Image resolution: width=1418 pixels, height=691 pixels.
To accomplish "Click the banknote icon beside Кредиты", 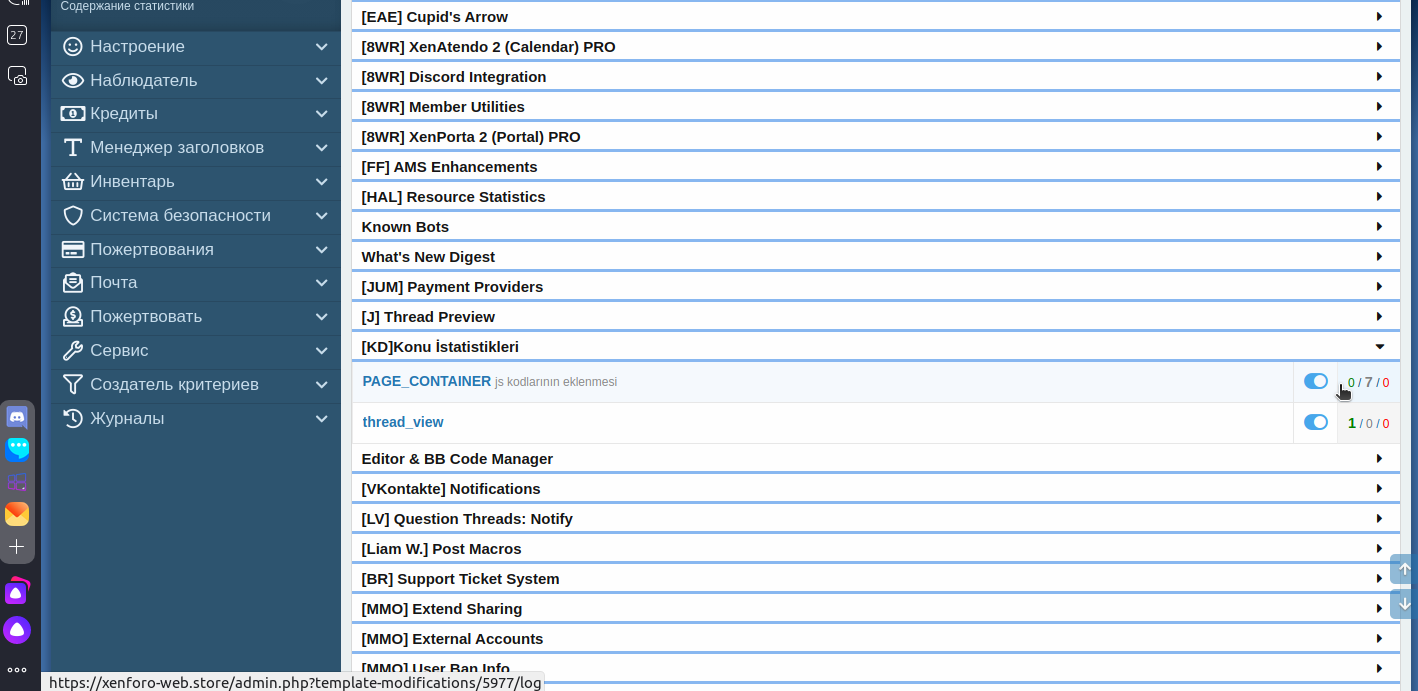I will tap(72, 114).
